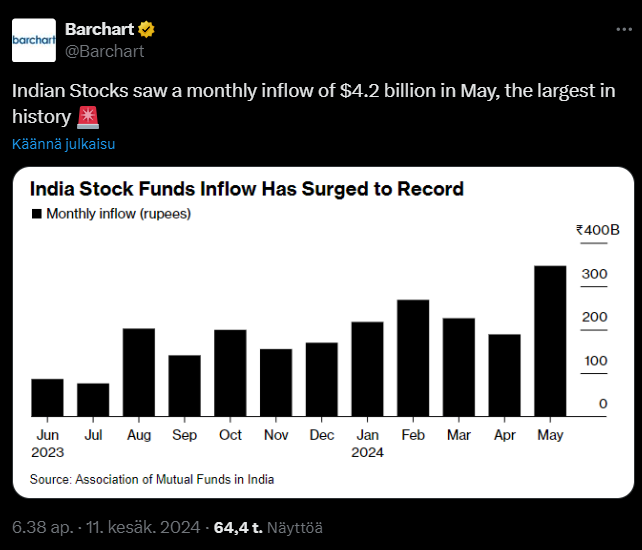Open the 64,4 t. Näyttöä view count
This screenshot has width=642, height=550.
pos(267,527)
